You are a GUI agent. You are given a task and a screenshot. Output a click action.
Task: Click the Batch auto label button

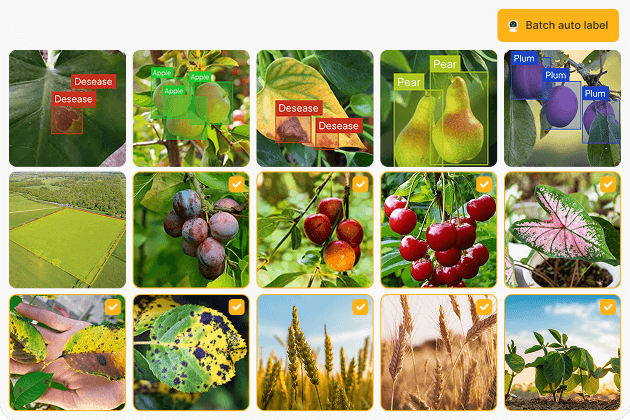coord(558,25)
